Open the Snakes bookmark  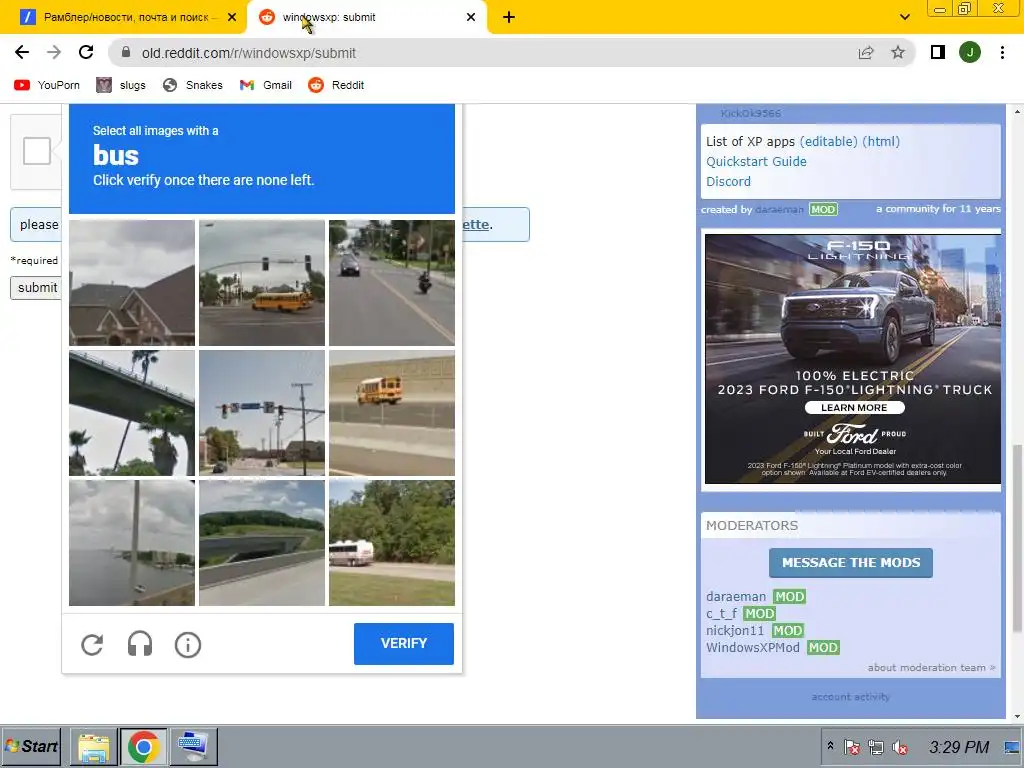[193, 85]
